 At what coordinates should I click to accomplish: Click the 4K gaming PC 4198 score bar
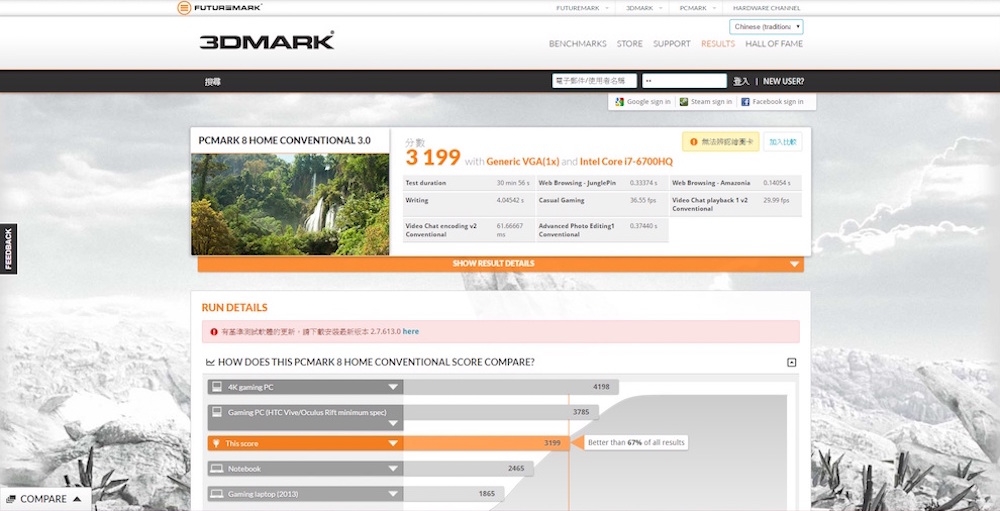click(511, 387)
